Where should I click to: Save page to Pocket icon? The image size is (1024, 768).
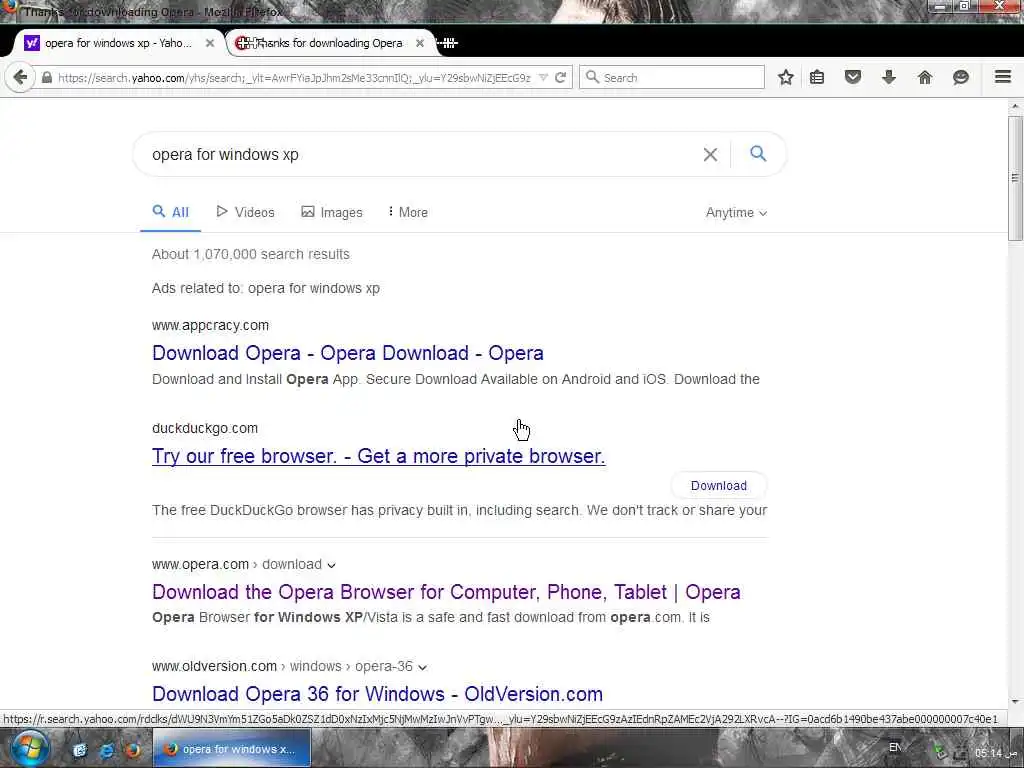(853, 78)
